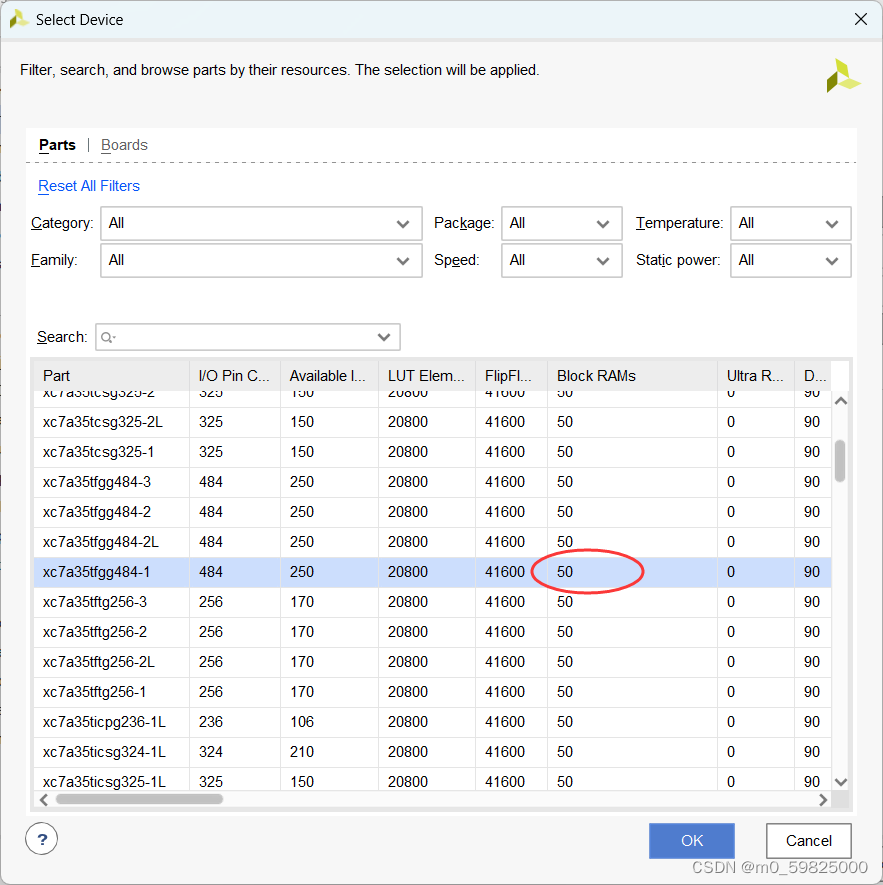This screenshot has width=883, height=885.
Task: Confirm selection with the OK button
Action: pyautogui.click(x=692, y=840)
